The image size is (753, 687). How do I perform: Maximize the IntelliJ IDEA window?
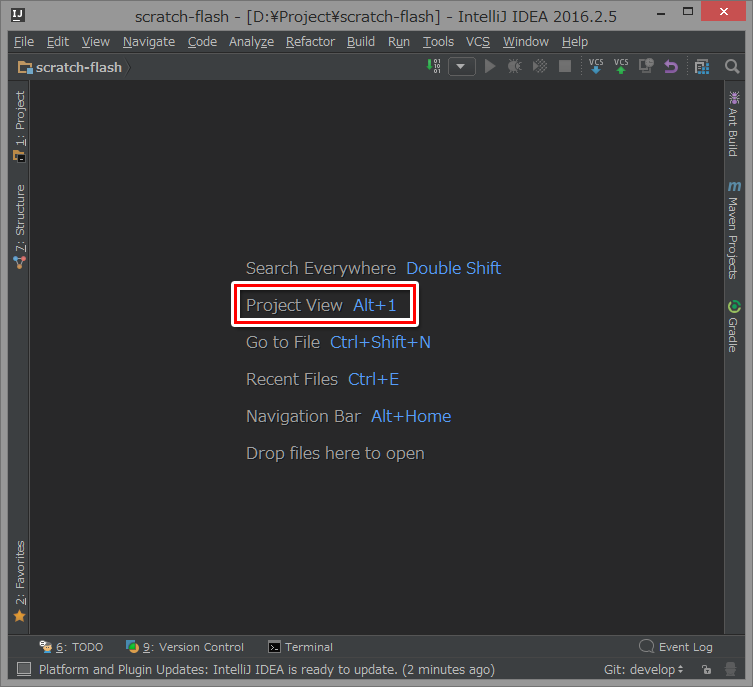(688, 12)
